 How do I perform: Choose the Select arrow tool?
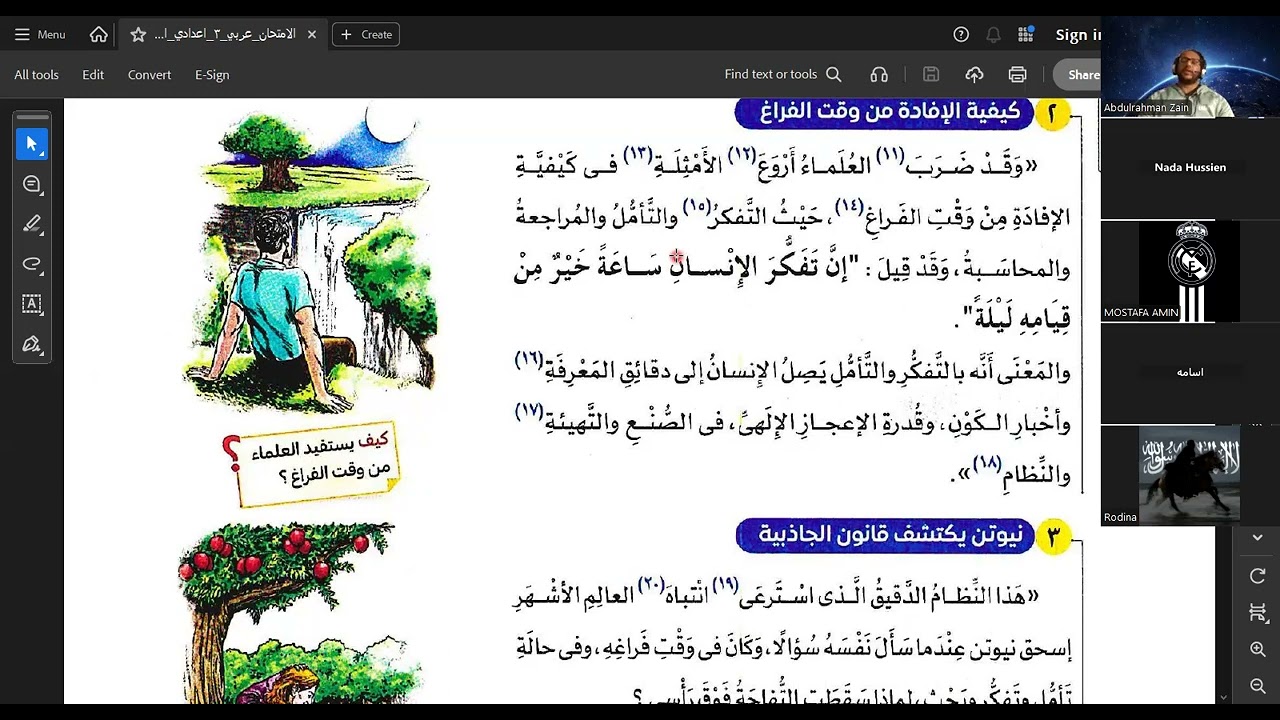coord(31,144)
